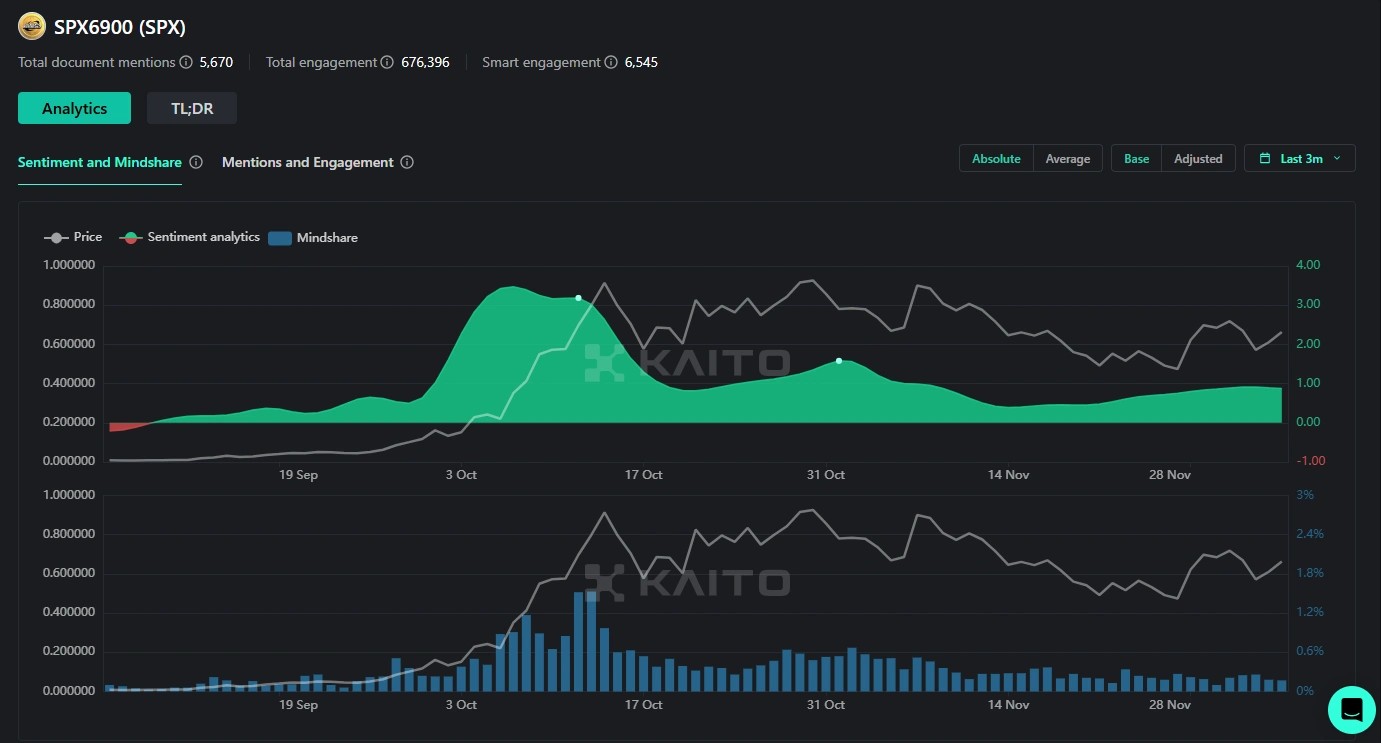1381x743 pixels.
Task: Click info icon next to Total document mentions
Action: [185, 62]
